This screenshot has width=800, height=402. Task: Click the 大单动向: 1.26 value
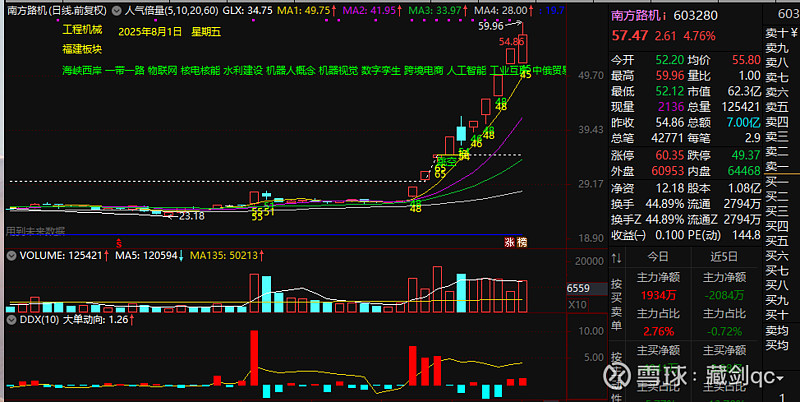point(98,320)
